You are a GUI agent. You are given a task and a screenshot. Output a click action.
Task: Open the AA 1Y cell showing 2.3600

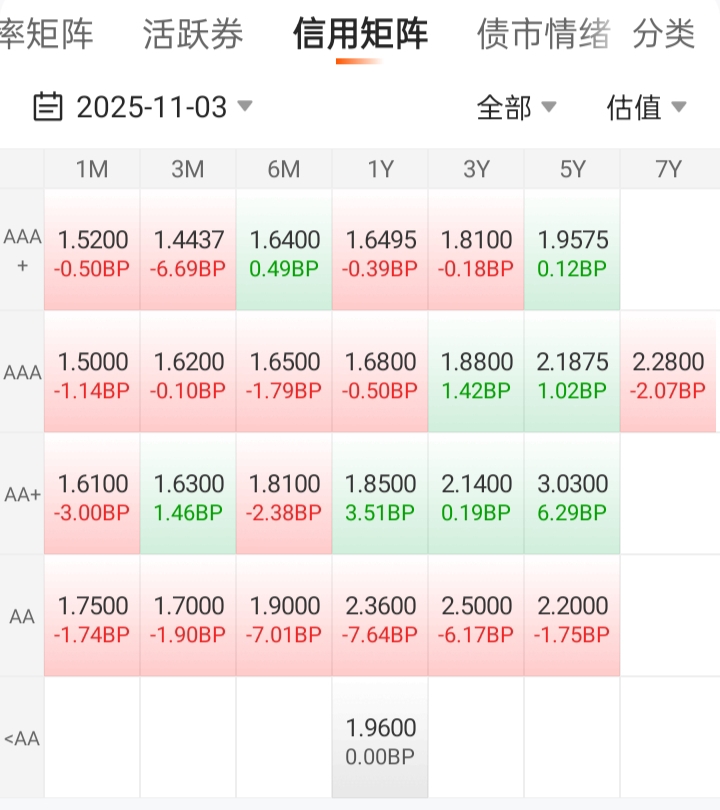tap(380, 618)
